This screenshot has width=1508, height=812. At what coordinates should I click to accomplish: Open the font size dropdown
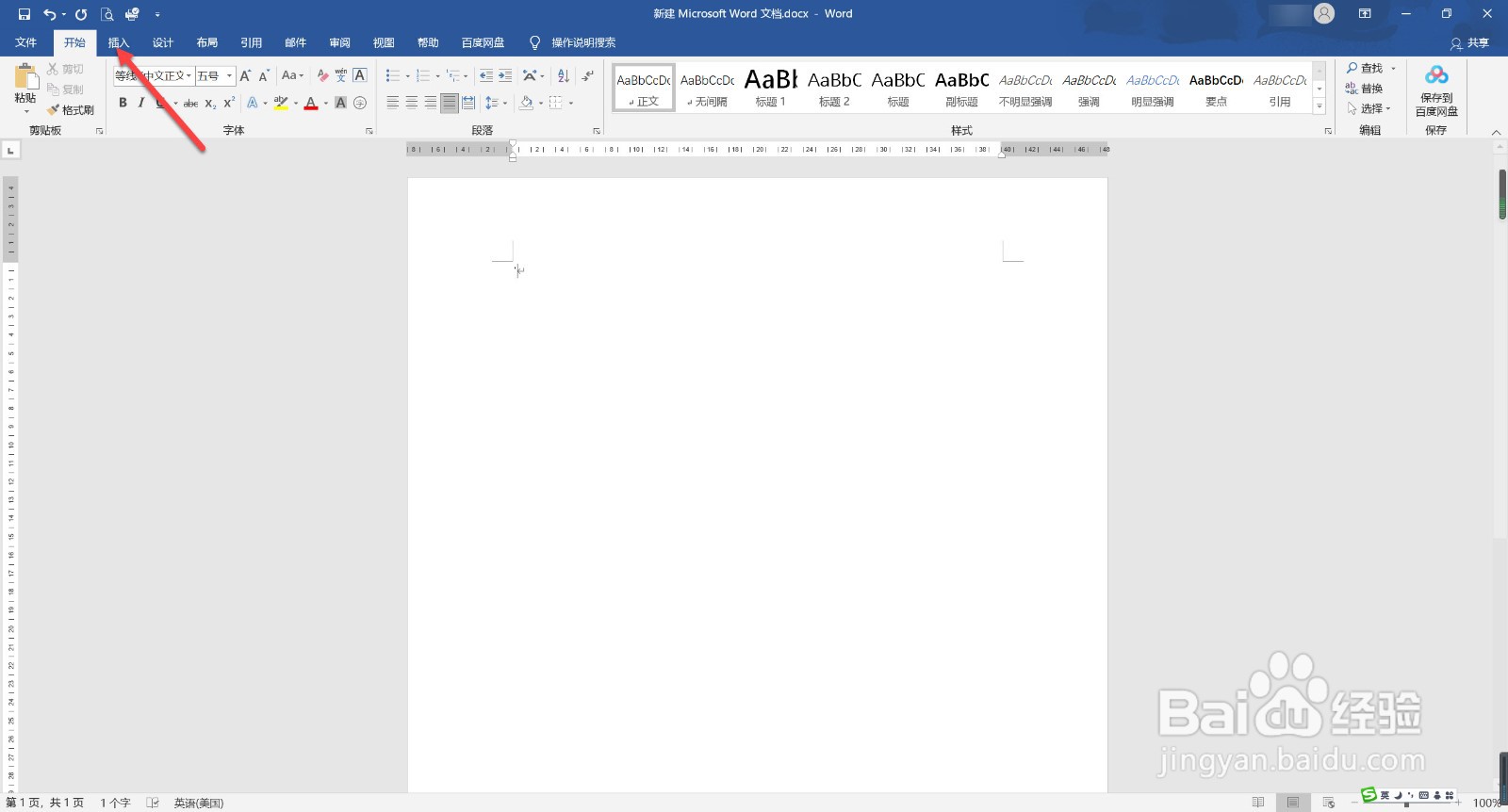[x=229, y=75]
